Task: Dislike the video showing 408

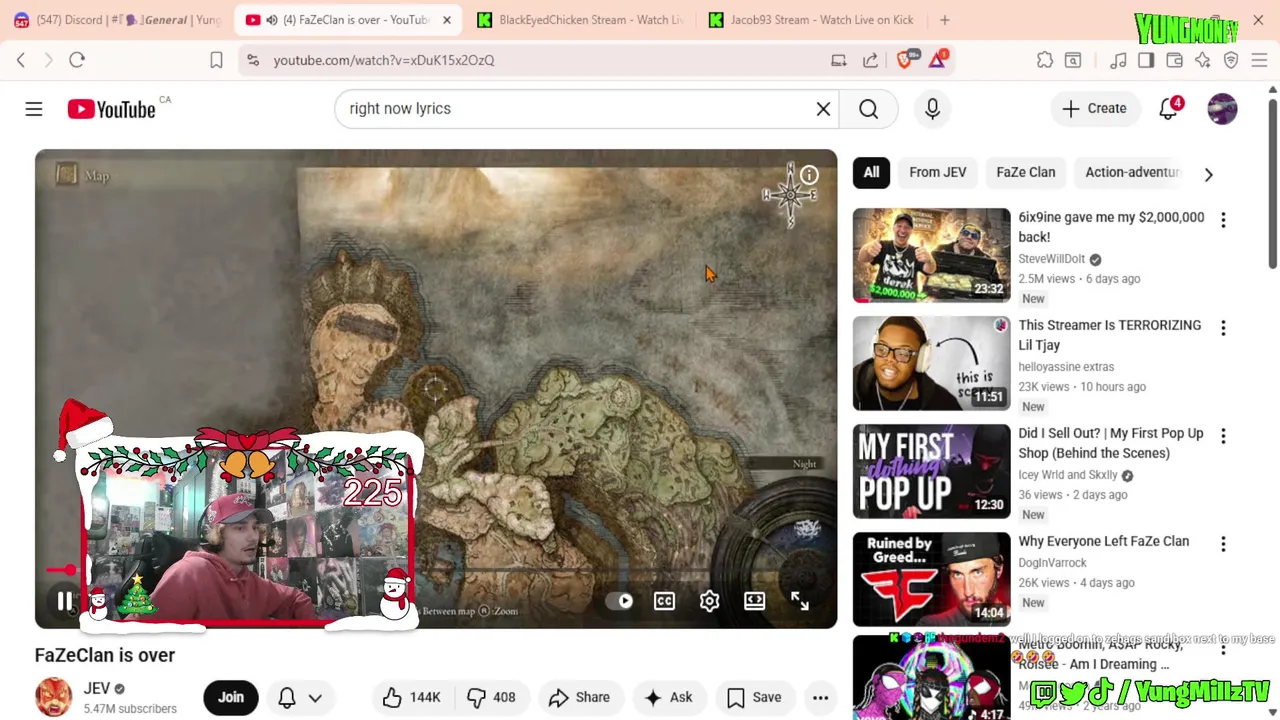Action: [492, 697]
